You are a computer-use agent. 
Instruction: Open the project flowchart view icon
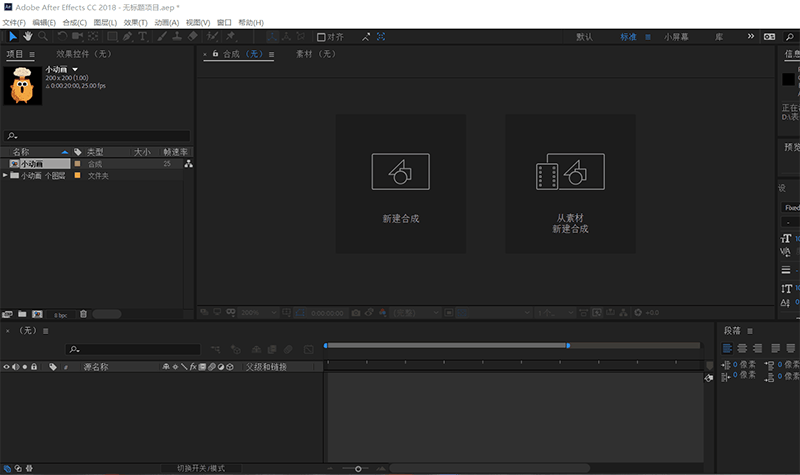189,164
